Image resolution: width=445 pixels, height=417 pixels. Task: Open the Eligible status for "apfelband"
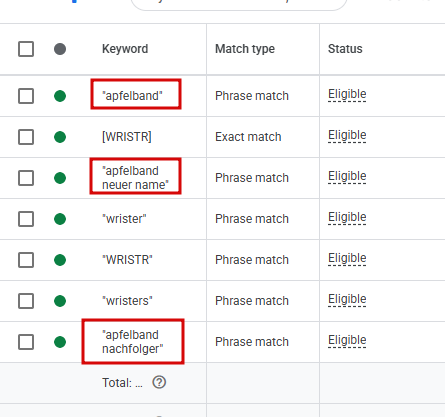coord(347,95)
